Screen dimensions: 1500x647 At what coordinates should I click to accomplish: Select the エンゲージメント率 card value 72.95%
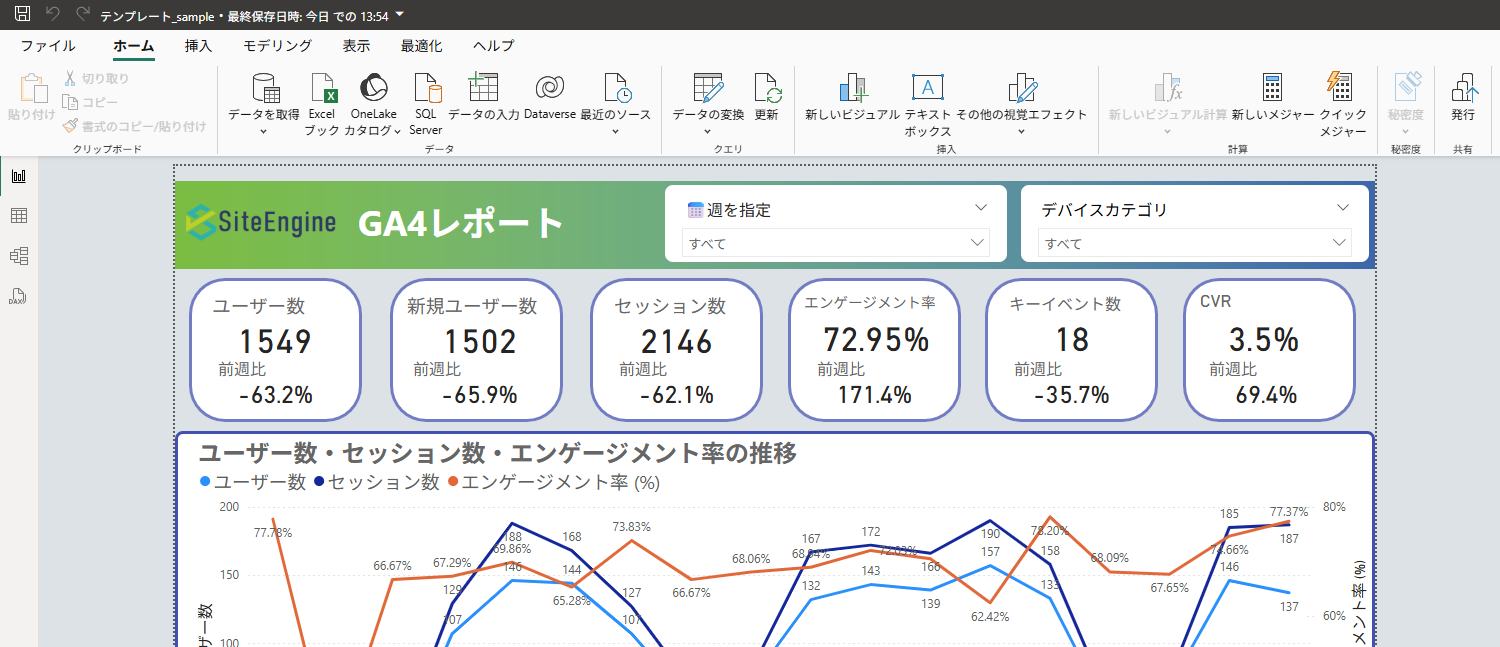pyautogui.click(x=875, y=340)
